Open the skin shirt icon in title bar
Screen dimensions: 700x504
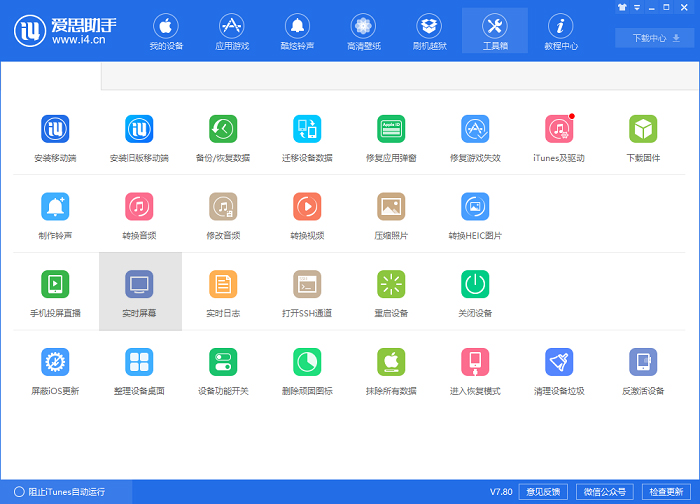[622, 7]
